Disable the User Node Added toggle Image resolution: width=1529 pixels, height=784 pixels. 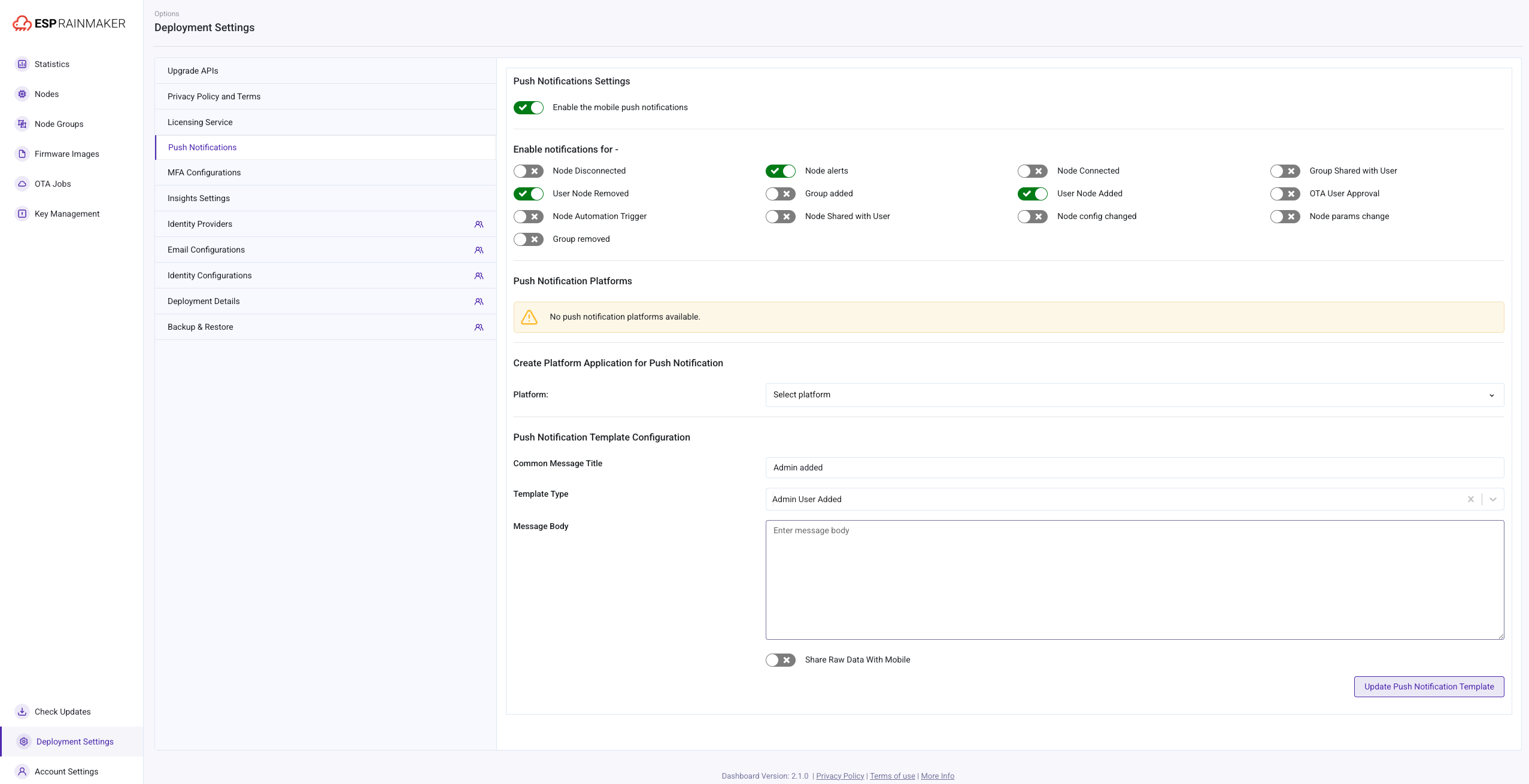click(x=1033, y=194)
